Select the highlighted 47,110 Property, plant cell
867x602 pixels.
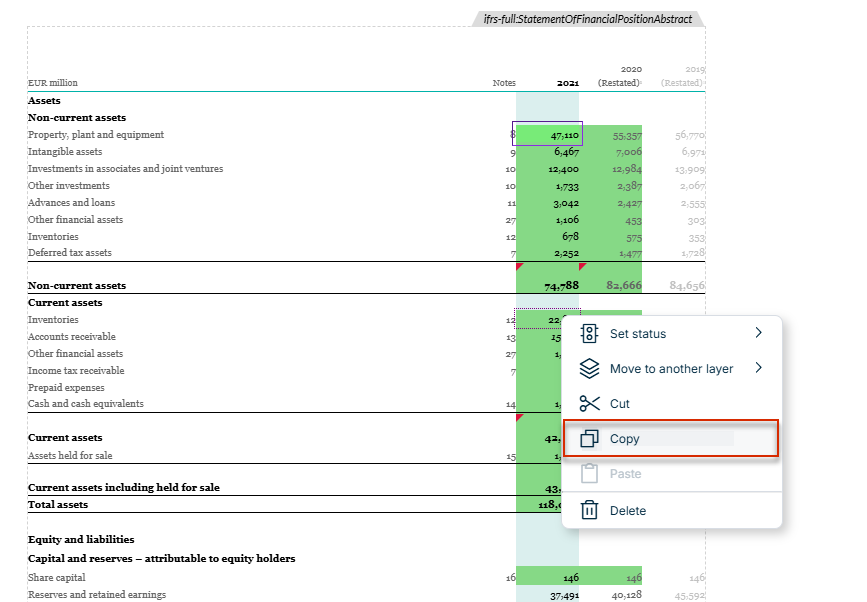point(547,134)
